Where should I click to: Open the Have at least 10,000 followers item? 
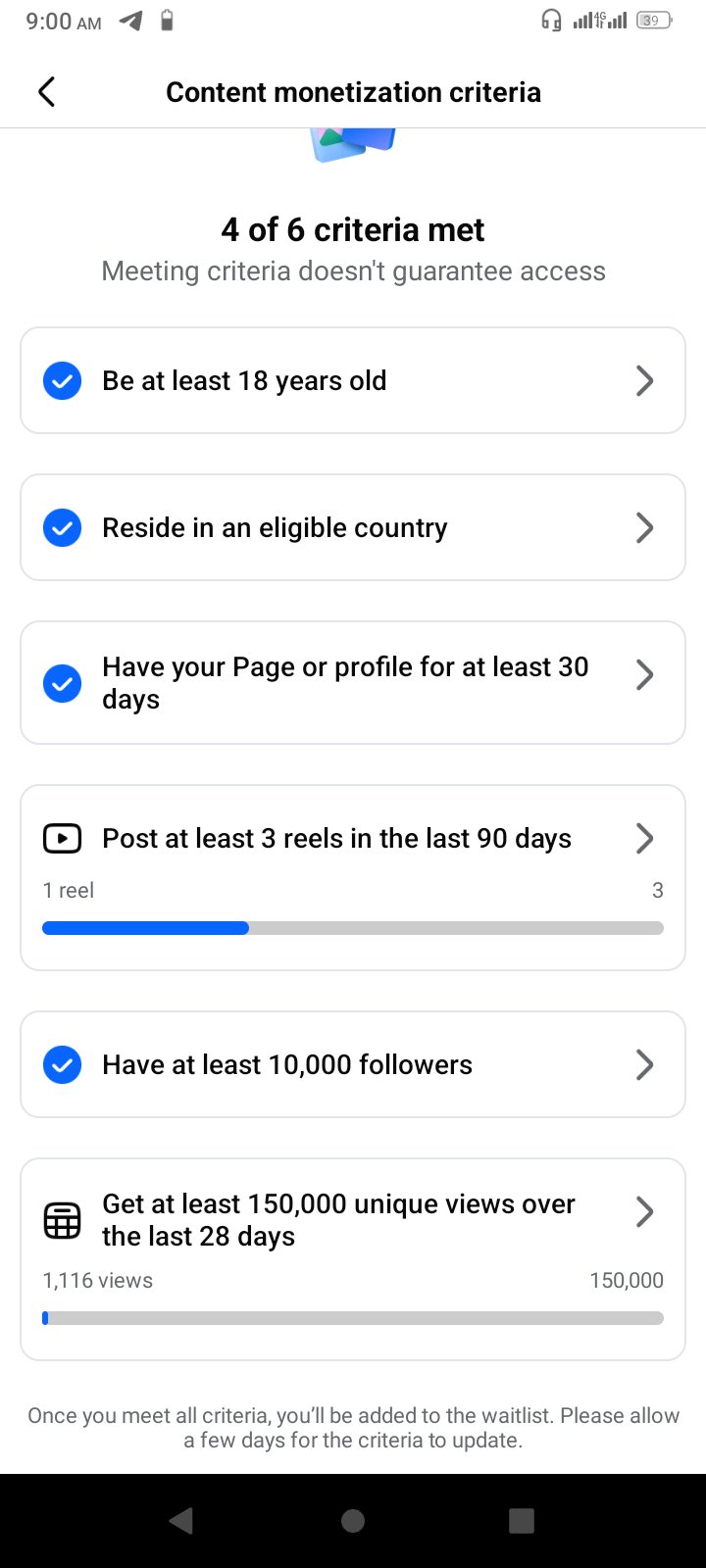[353, 1064]
